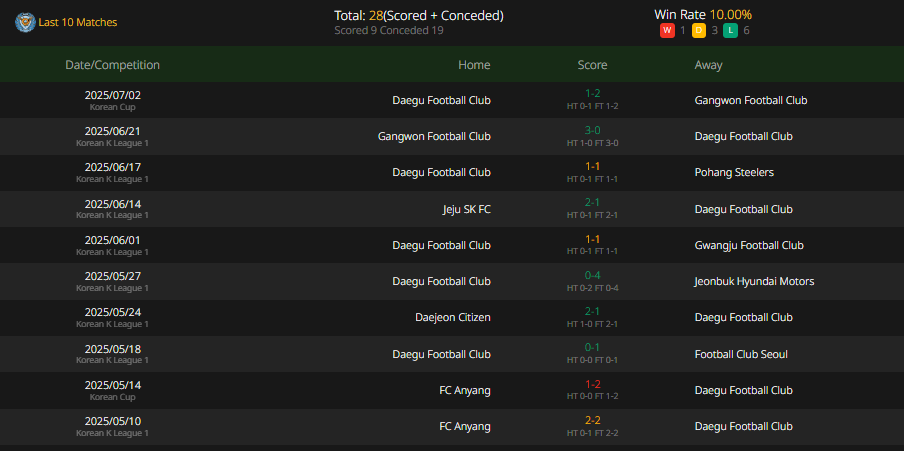Open the 2025/05/14 Korean Cup match row

pyautogui.click(x=452, y=390)
